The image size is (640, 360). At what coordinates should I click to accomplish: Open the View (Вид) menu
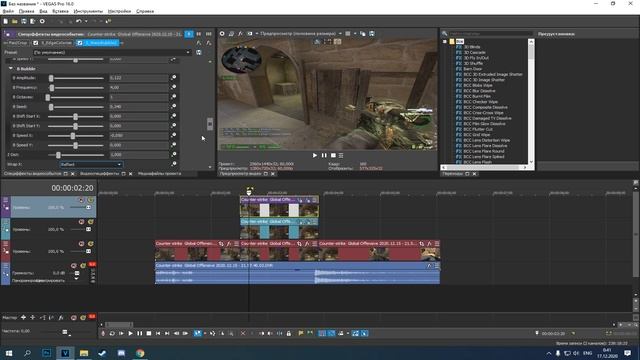tap(43, 11)
